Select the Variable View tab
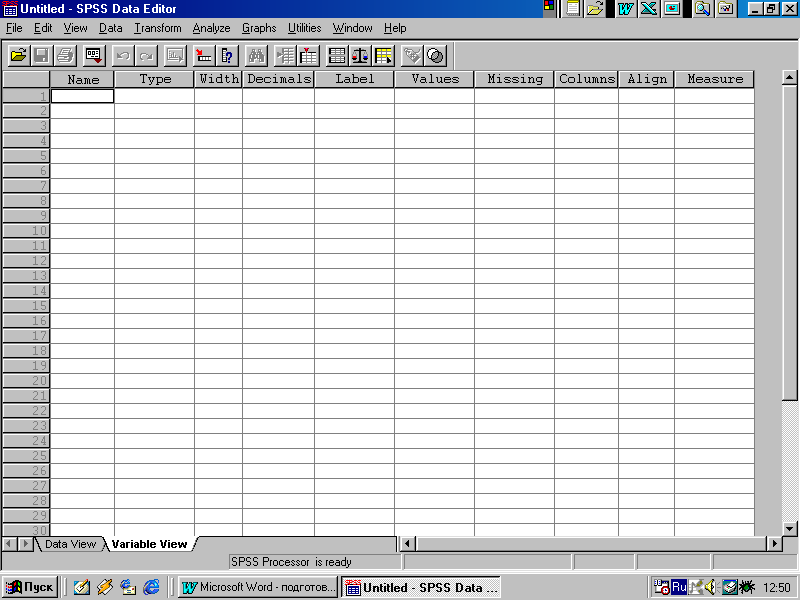 (x=149, y=544)
